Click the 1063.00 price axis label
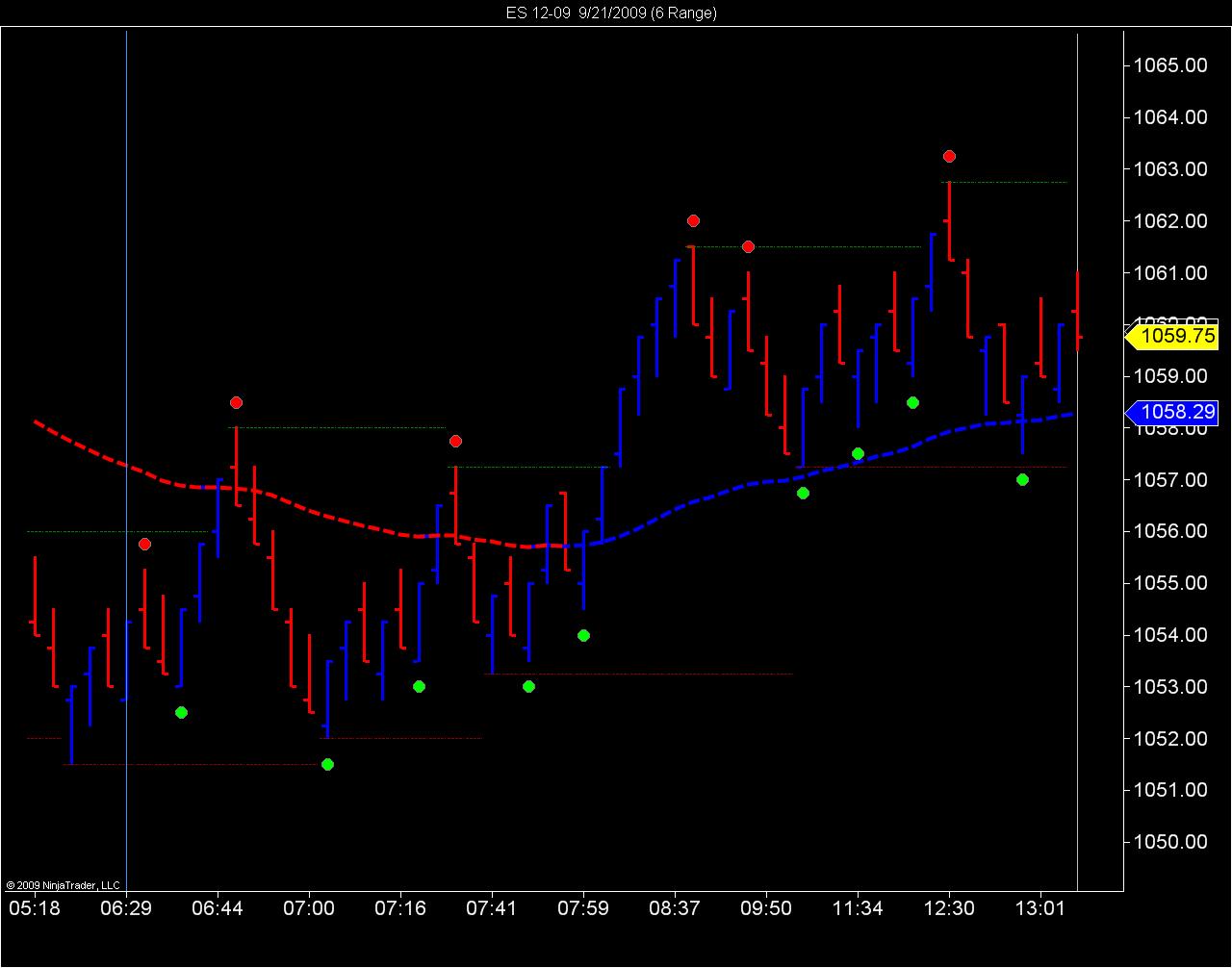Screen dimensions: 1232x968 click(1169, 169)
